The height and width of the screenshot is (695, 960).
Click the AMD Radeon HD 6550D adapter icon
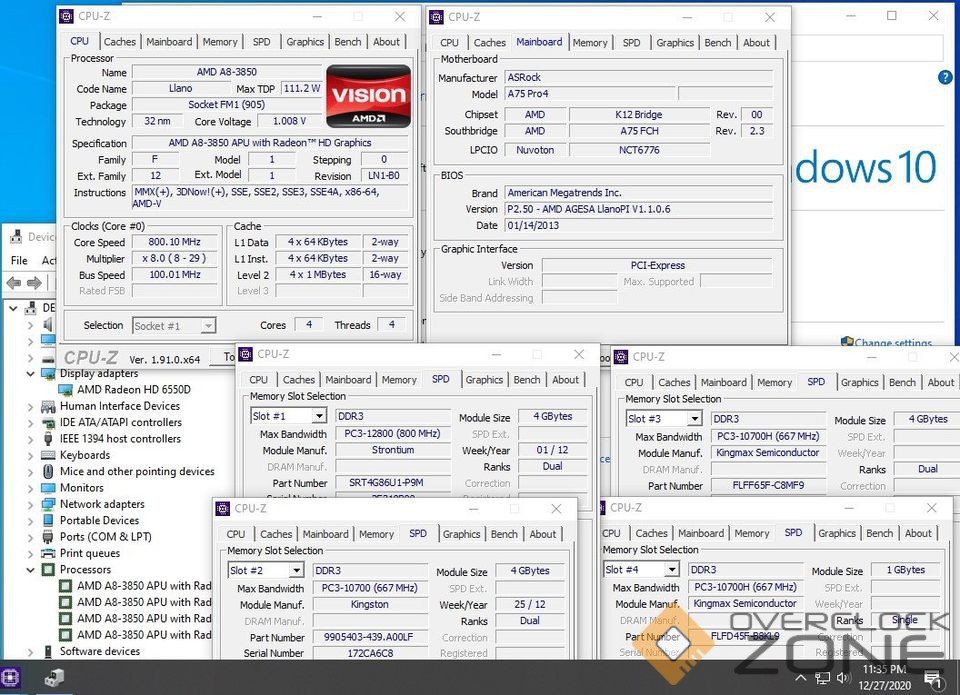(x=65, y=389)
